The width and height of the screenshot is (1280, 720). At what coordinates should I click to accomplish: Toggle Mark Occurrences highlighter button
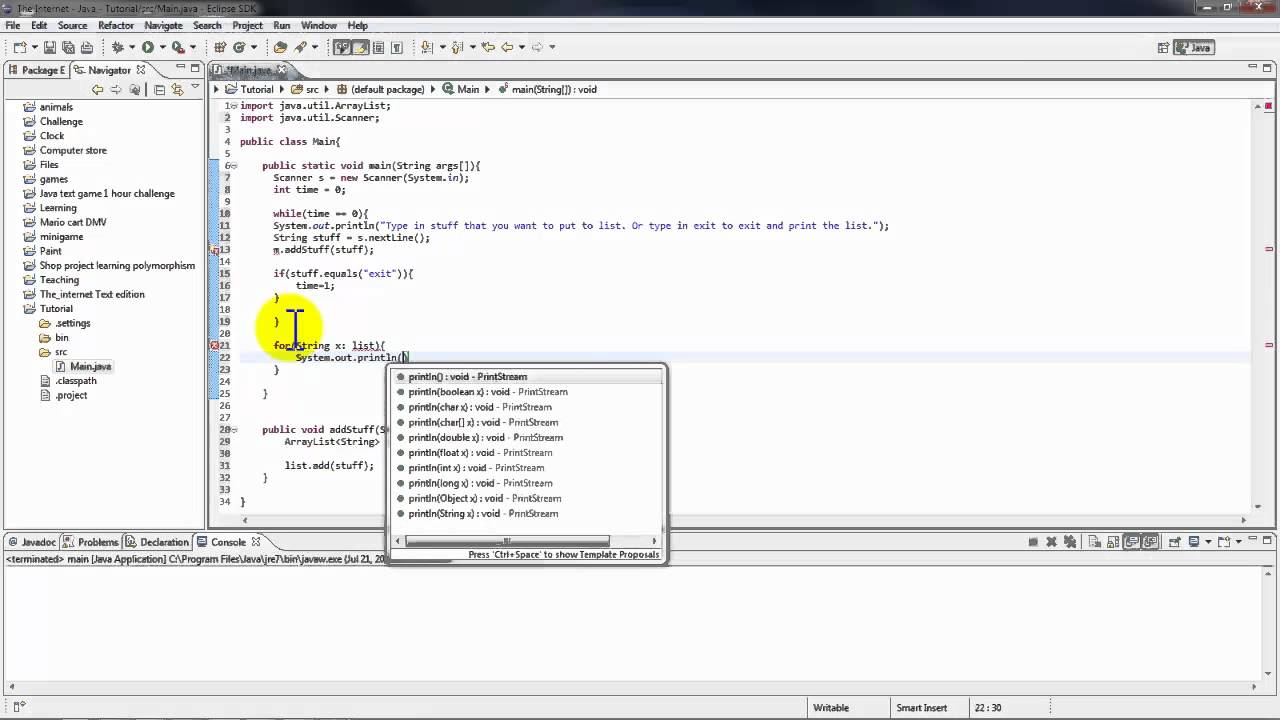pyautogui.click(x=360, y=47)
